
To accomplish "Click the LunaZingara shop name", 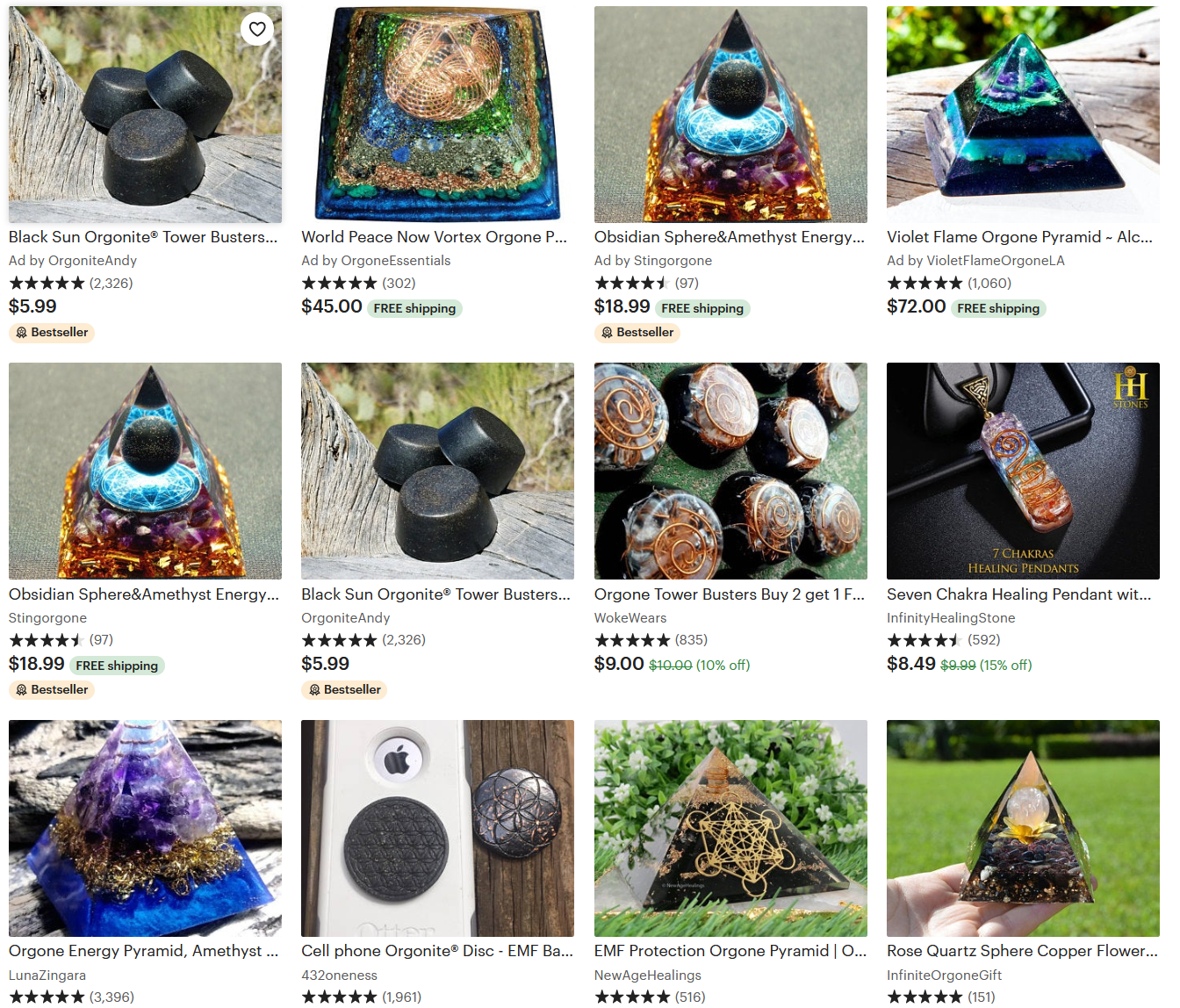I will click(x=47, y=976).
